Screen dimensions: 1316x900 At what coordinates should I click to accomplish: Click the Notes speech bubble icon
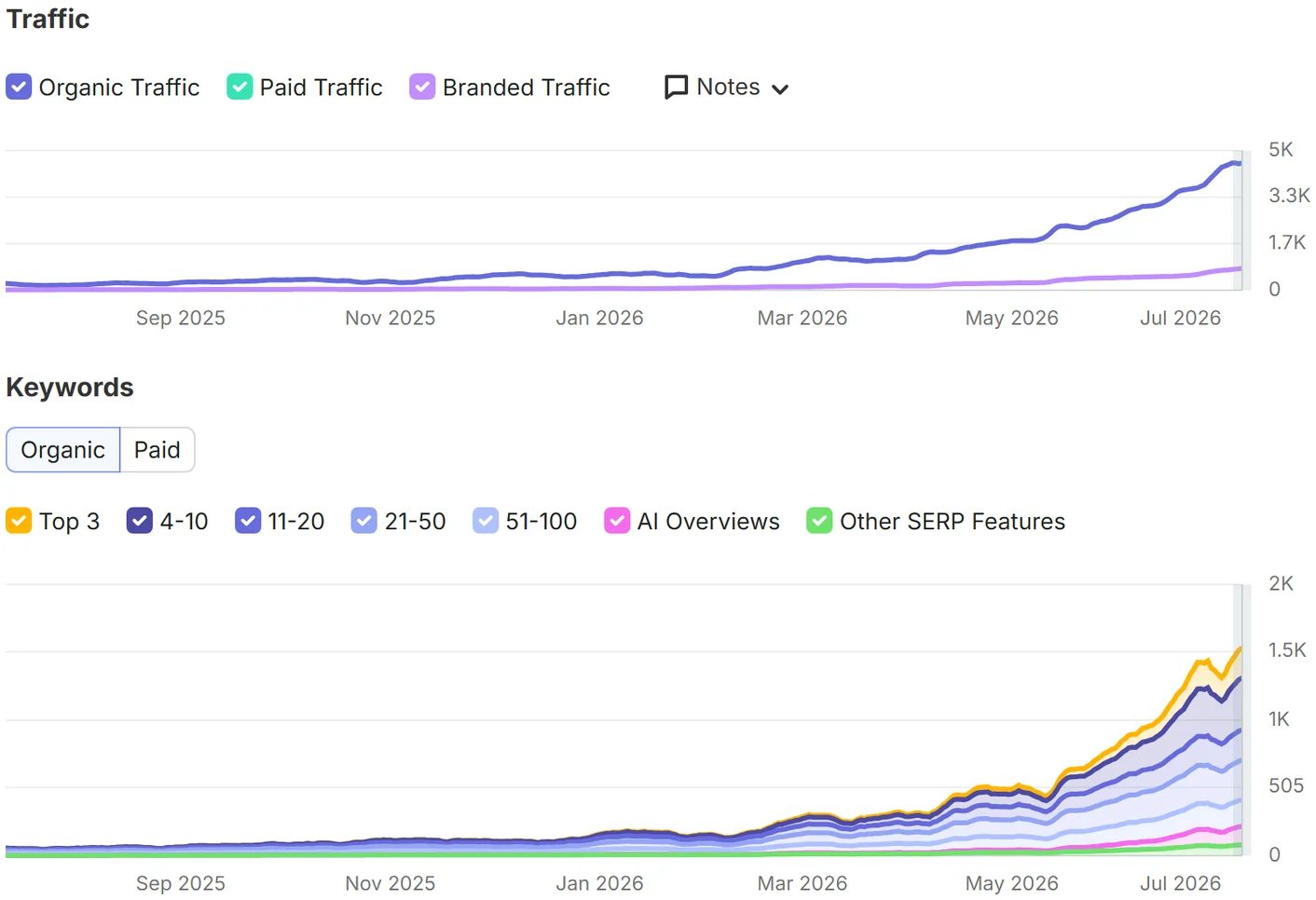(676, 88)
